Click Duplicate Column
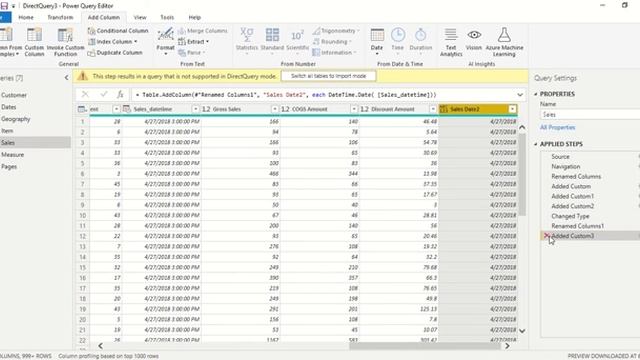This screenshot has height=360, width=640. (x=115, y=53)
